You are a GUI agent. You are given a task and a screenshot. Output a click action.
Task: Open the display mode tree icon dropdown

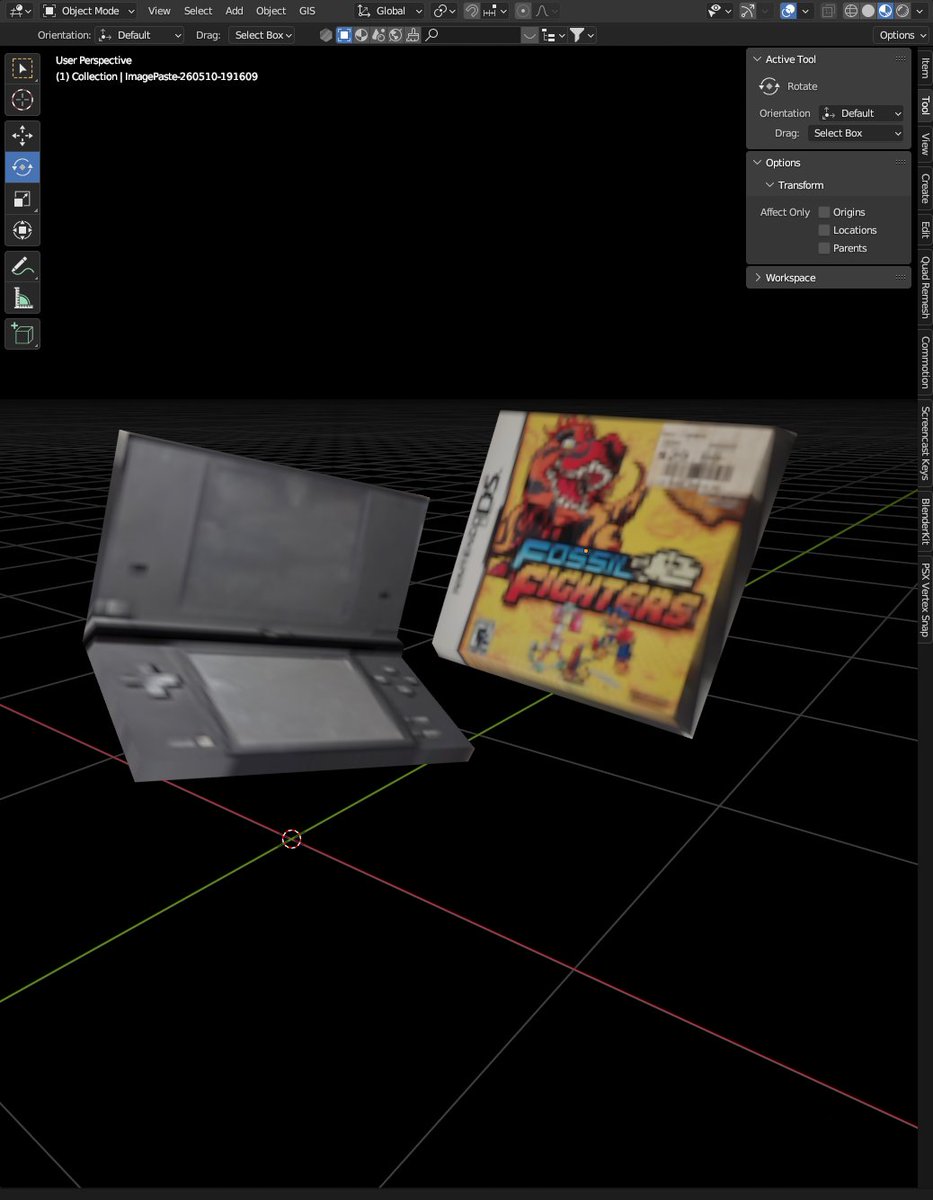tap(553, 35)
